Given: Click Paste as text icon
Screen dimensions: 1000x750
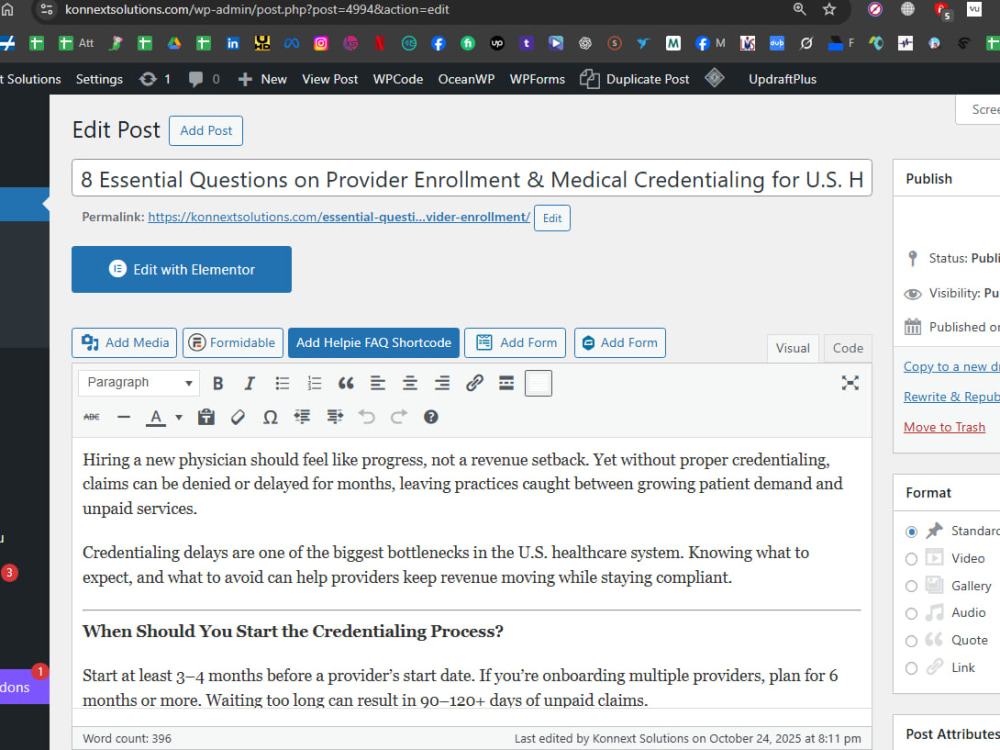Looking at the screenshot, I should tap(206, 417).
